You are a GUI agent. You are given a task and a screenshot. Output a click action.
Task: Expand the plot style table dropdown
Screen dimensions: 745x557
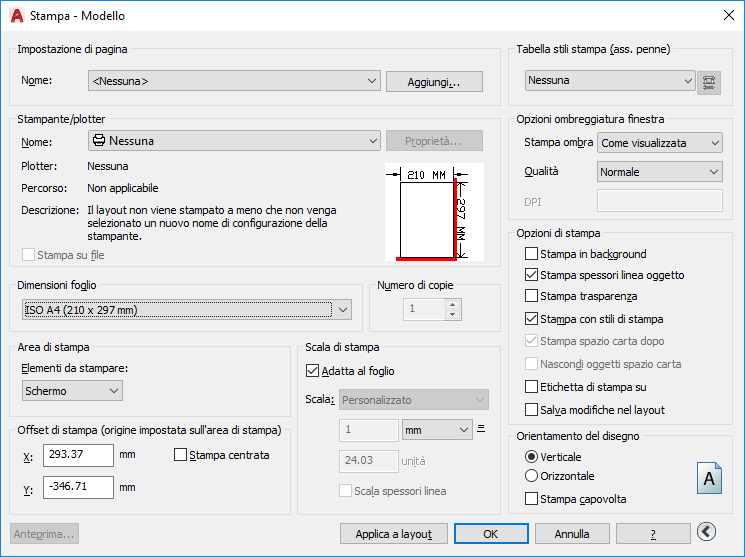tap(610, 80)
